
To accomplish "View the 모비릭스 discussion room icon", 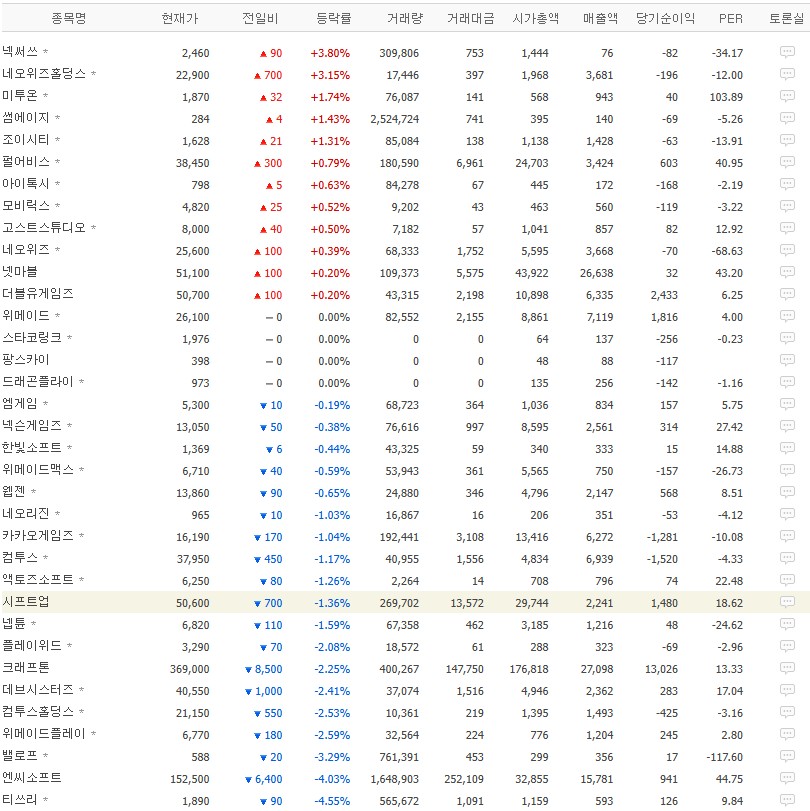I will 787,206.
